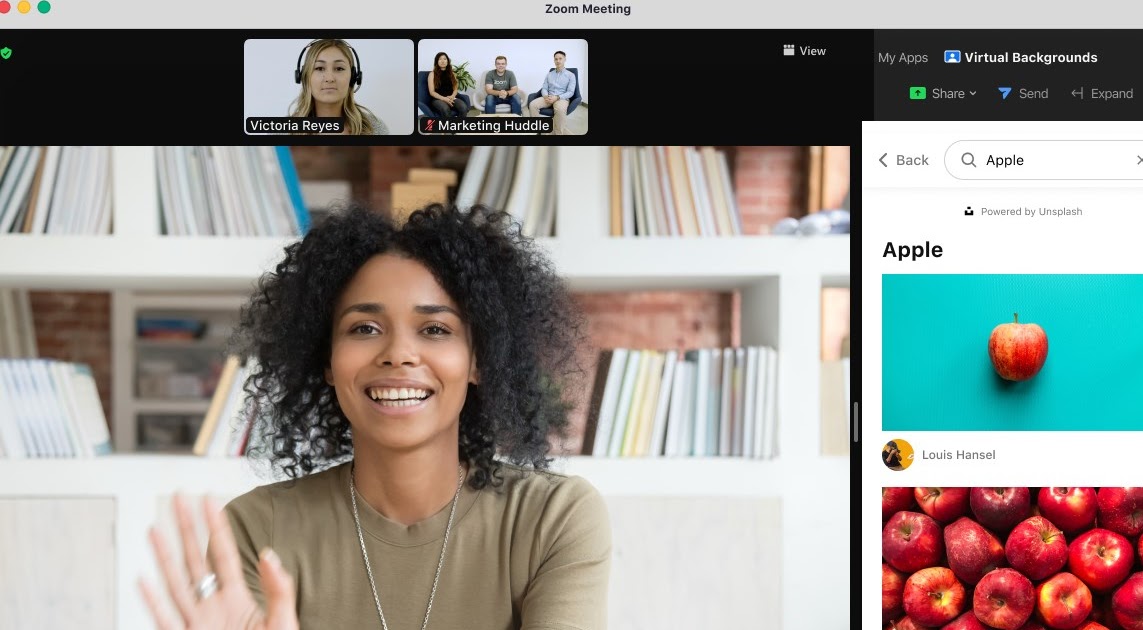The image size is (1143, 630).
Task: Go Back in Virtual Backgrounds panel
Action: pos(904,160)
